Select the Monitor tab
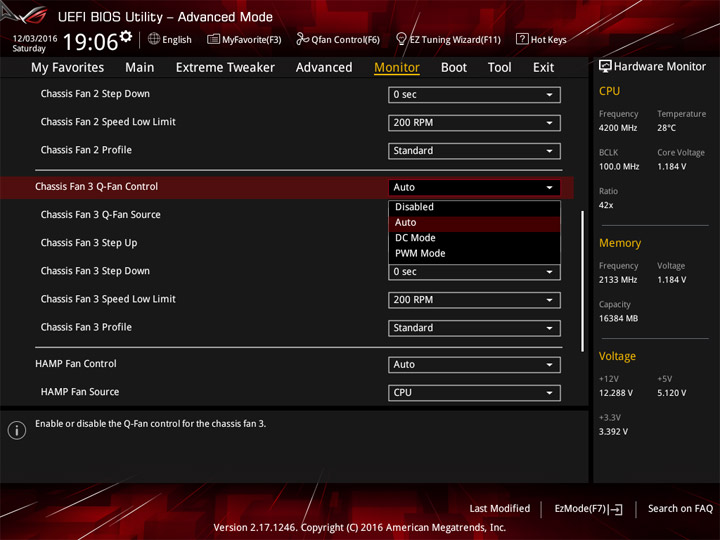 [x=397, y=68]
